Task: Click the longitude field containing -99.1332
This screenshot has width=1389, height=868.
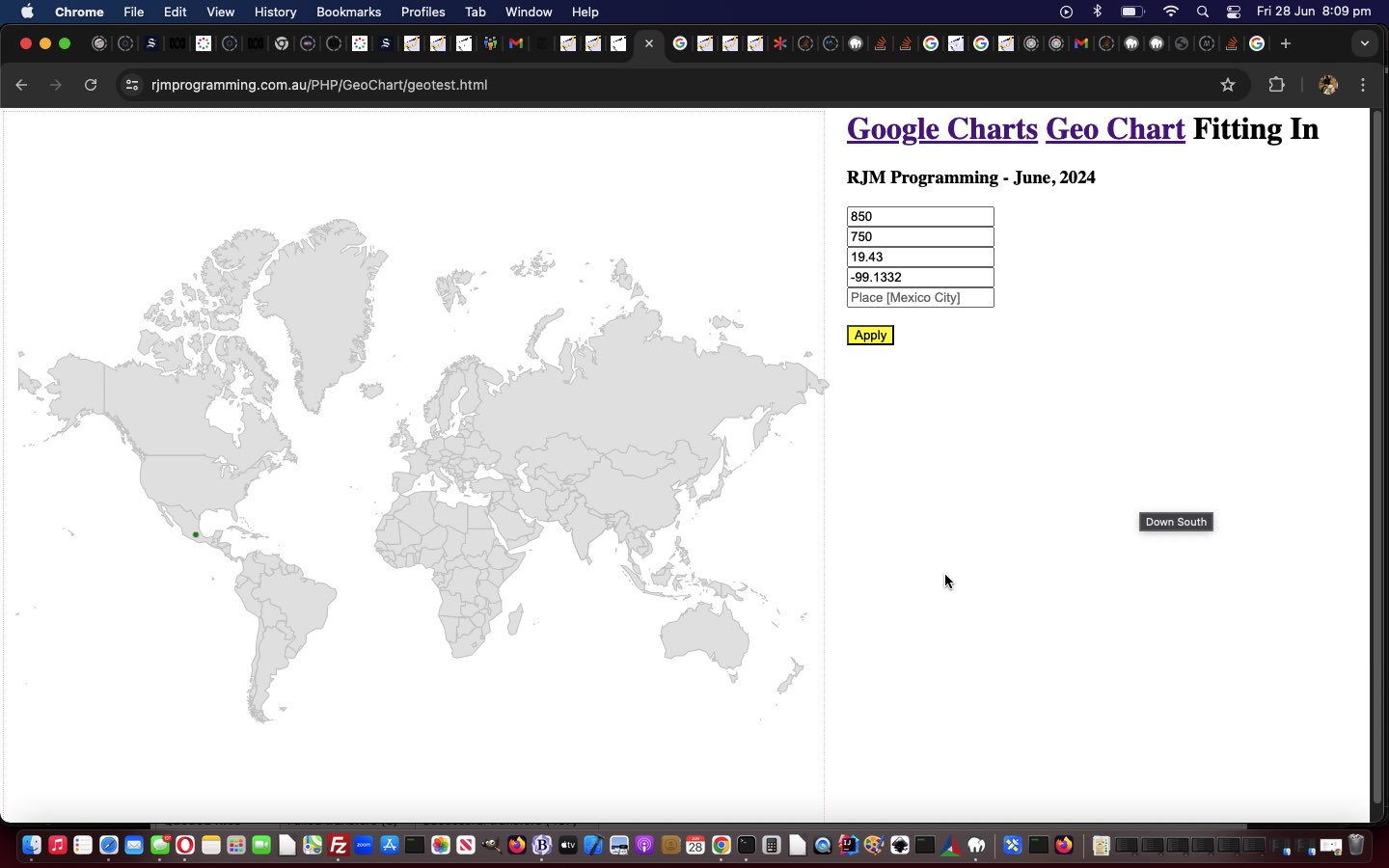Action: 920,277
